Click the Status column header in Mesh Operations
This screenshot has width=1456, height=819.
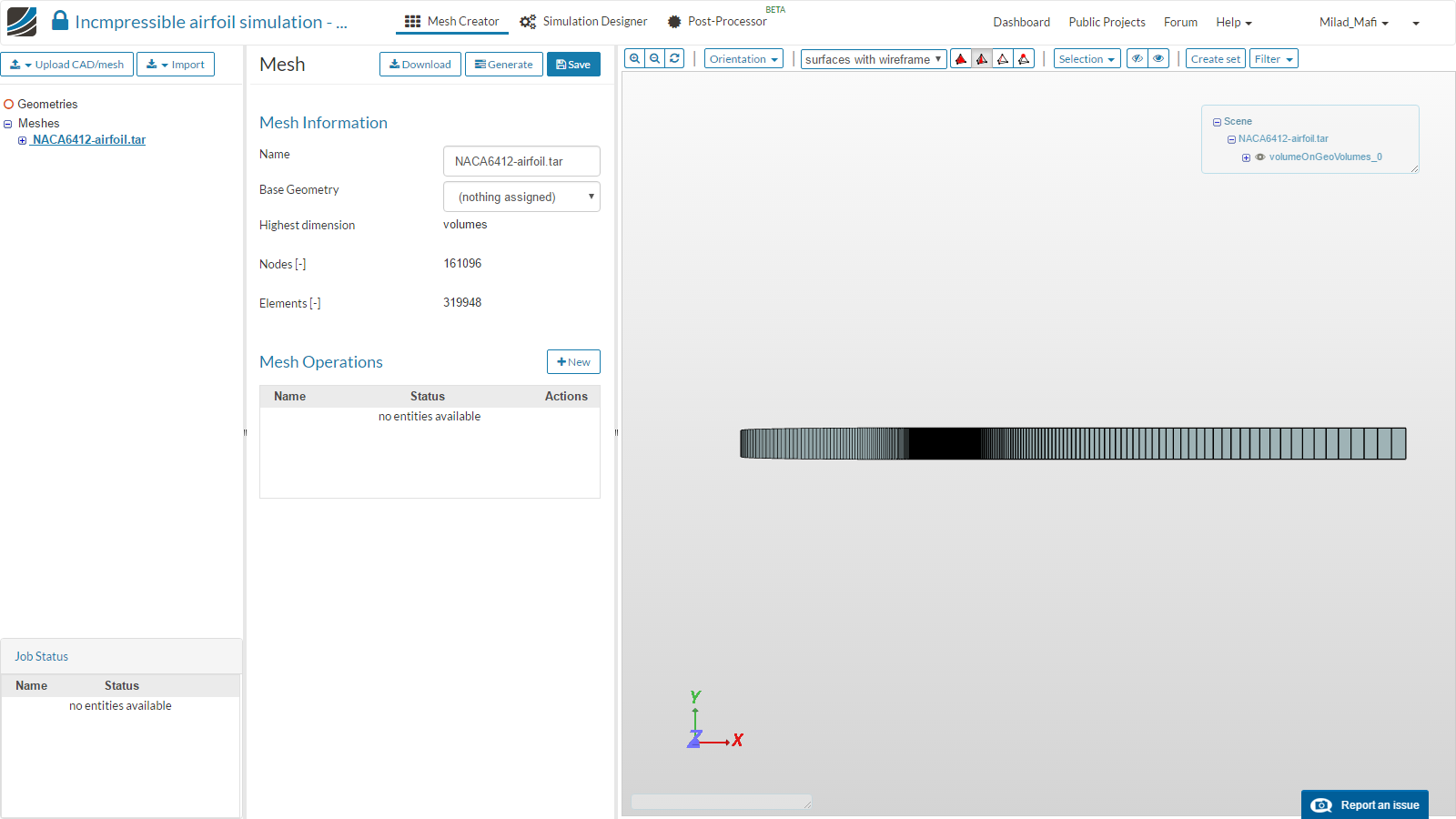tap(428, 397)
